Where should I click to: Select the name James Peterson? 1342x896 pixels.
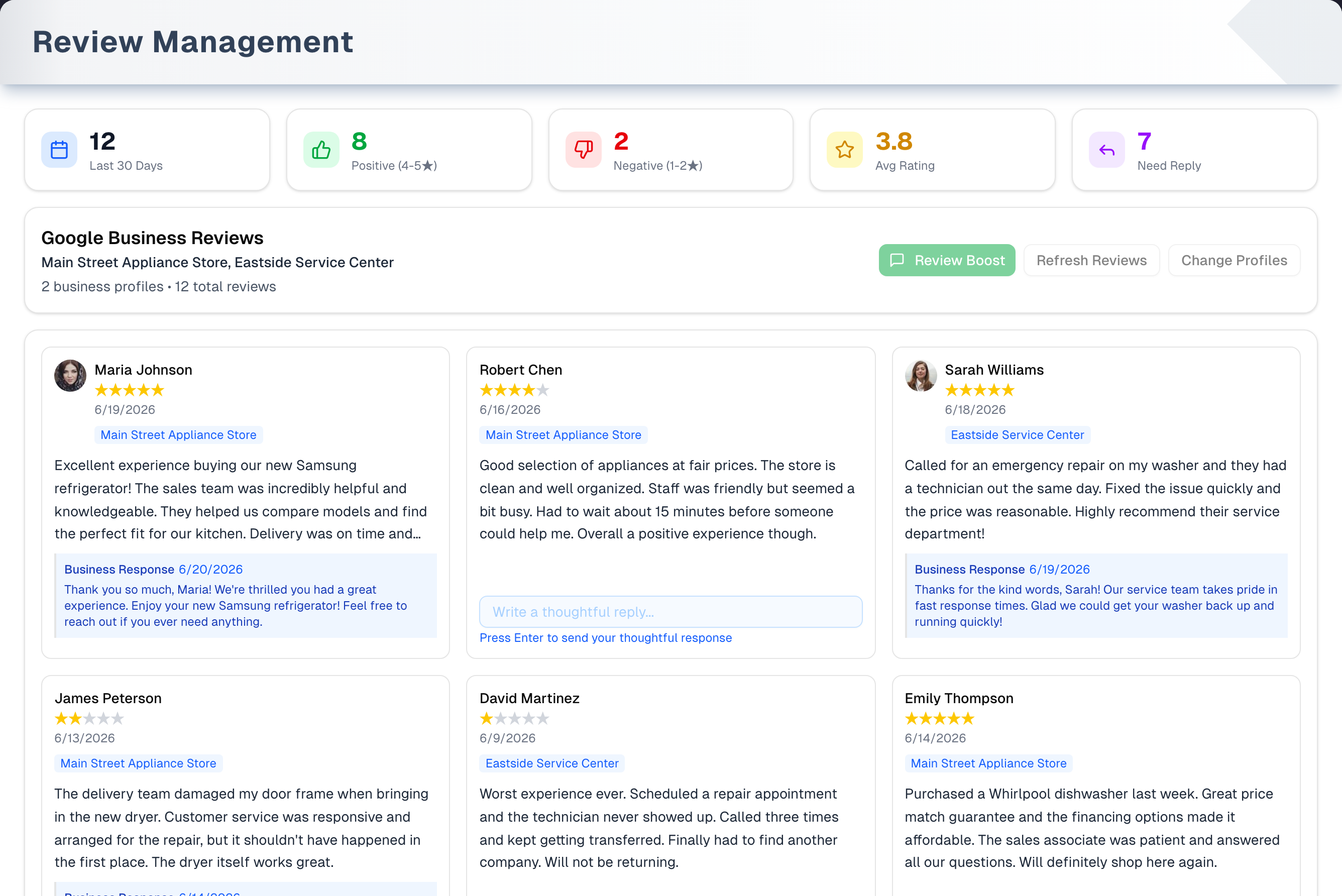[108, 698]
